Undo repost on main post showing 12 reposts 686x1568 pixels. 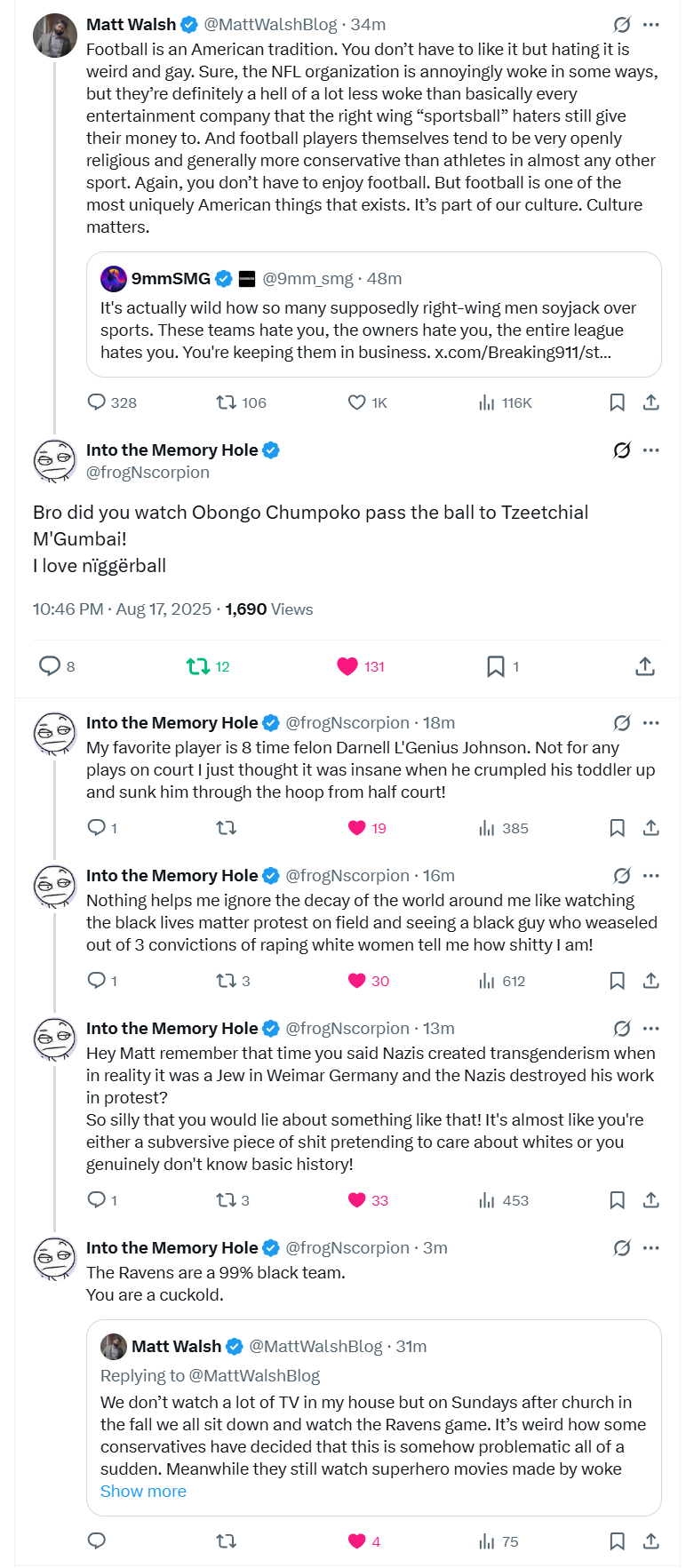(197, 666)
